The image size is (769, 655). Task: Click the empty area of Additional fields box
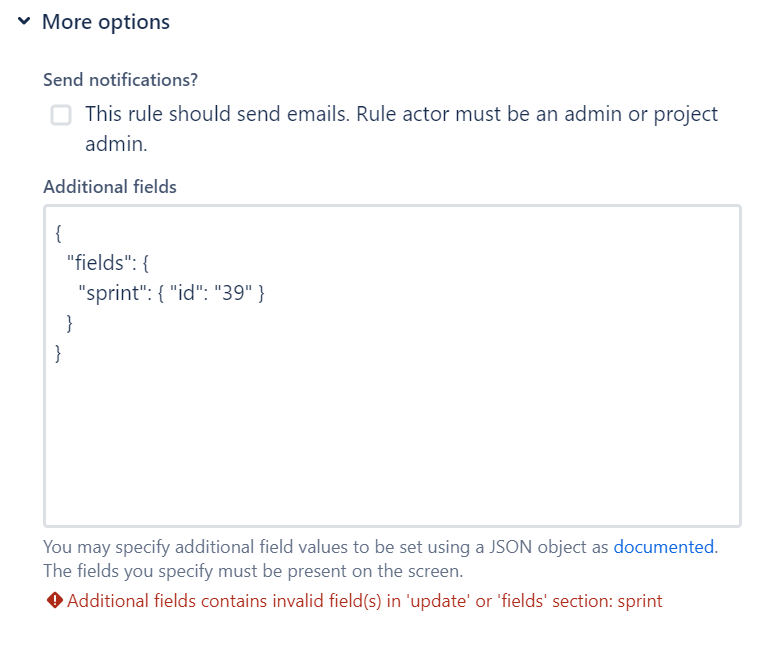(x=392, y=441)
